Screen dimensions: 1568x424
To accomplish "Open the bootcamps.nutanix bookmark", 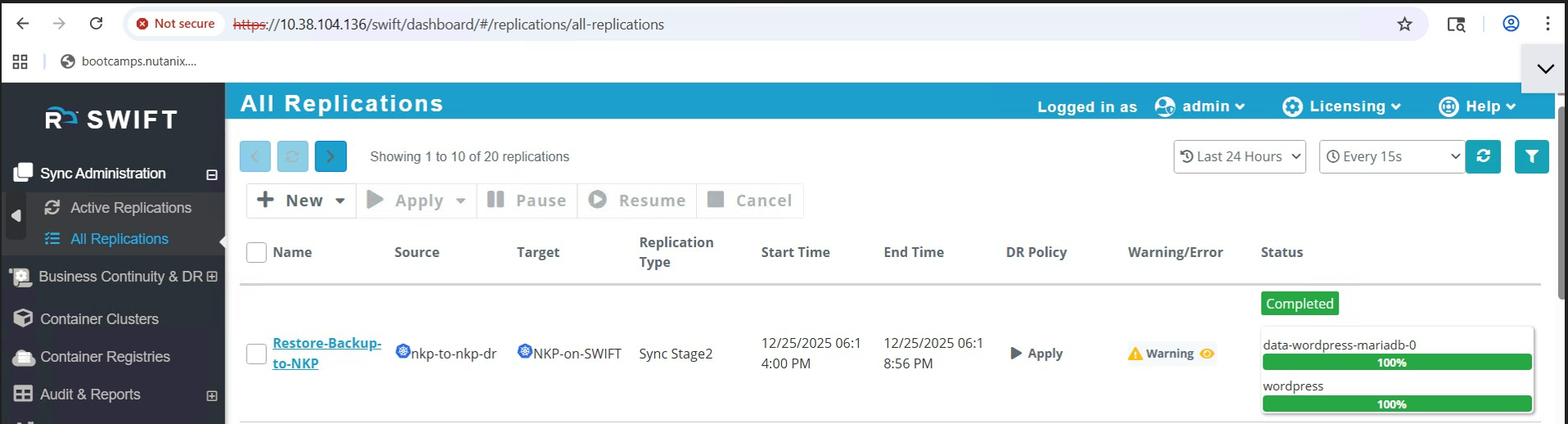I will [129, 61].
